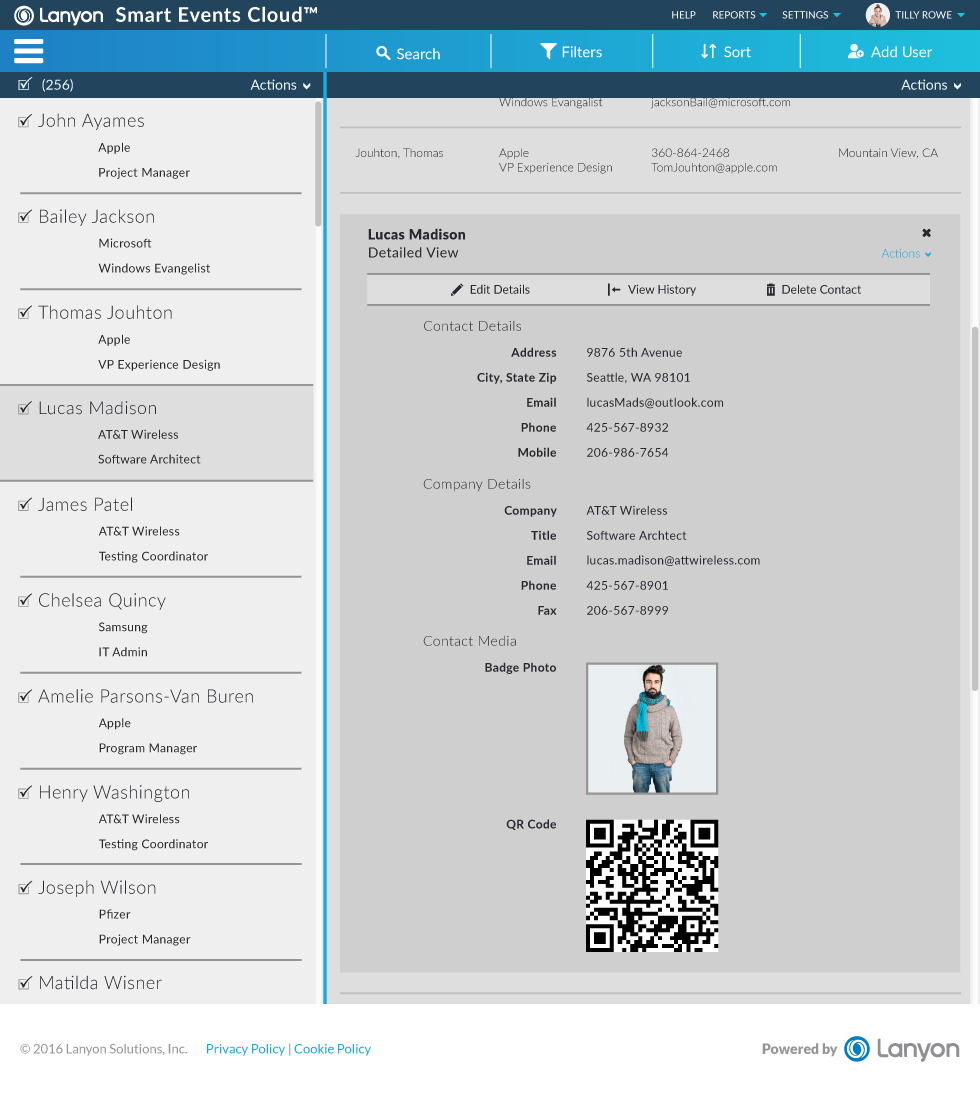Close the Lucas Madison detailed view
Screen dimensions: 980x1094
[x=926, y=233]
